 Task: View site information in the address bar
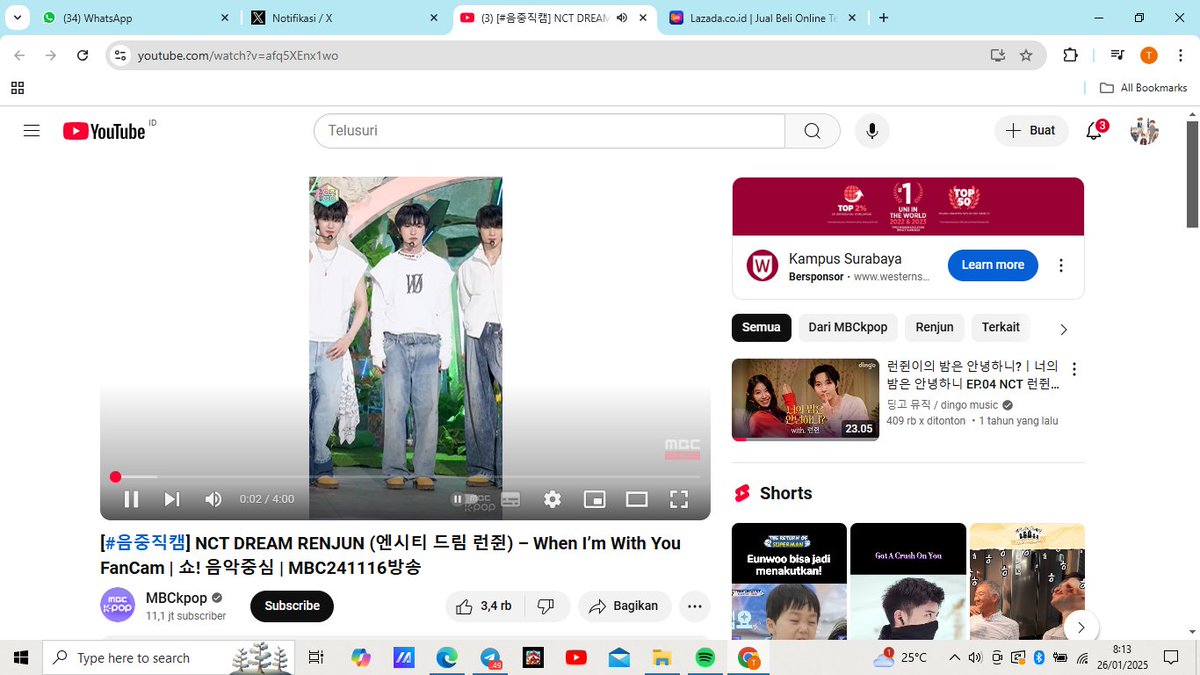tap(120, 55)
